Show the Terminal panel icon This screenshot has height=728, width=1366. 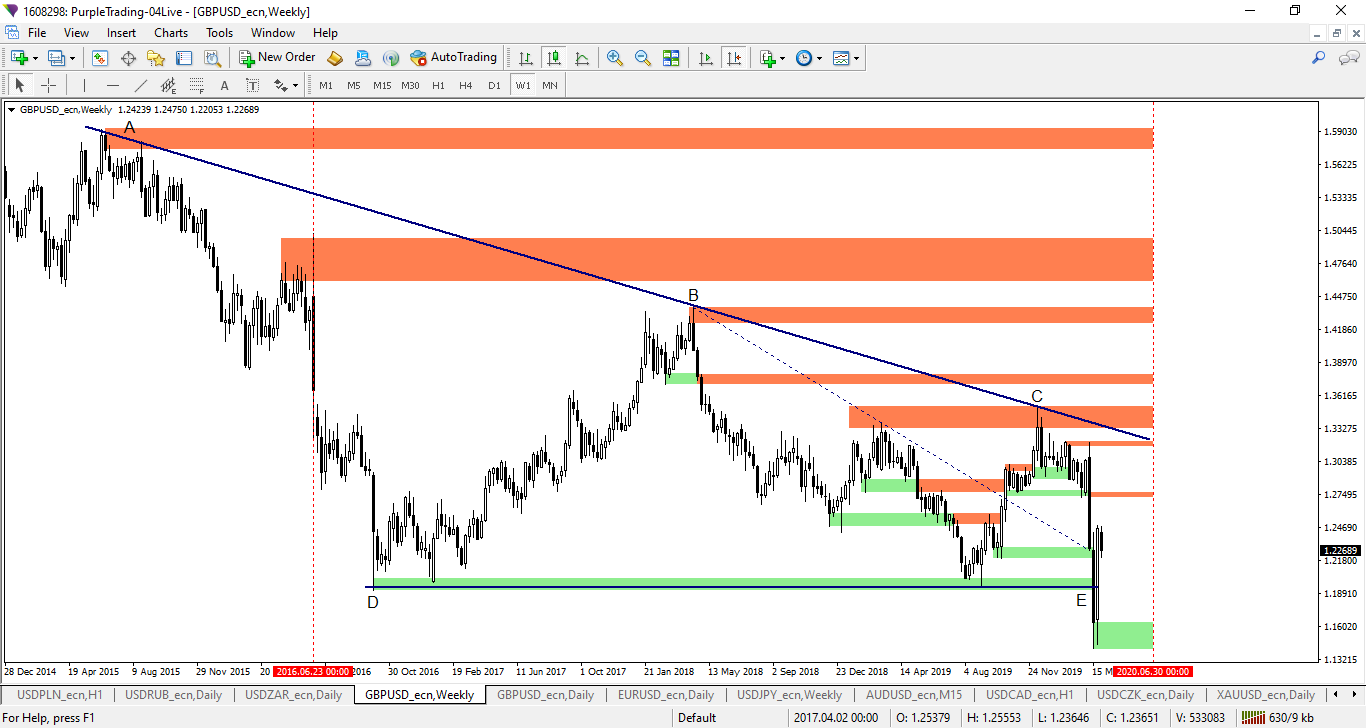(x=184, y=58)
